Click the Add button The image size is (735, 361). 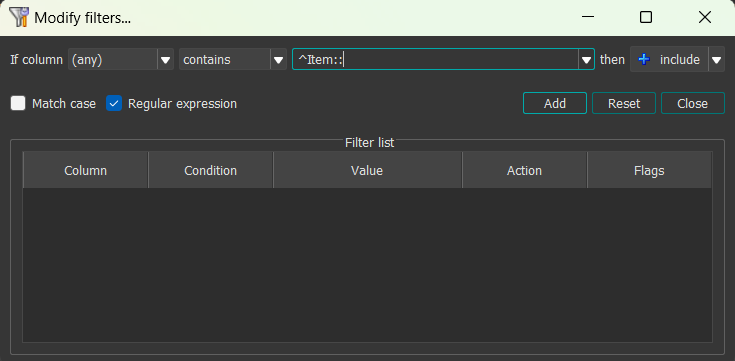[x=555, y=103]
